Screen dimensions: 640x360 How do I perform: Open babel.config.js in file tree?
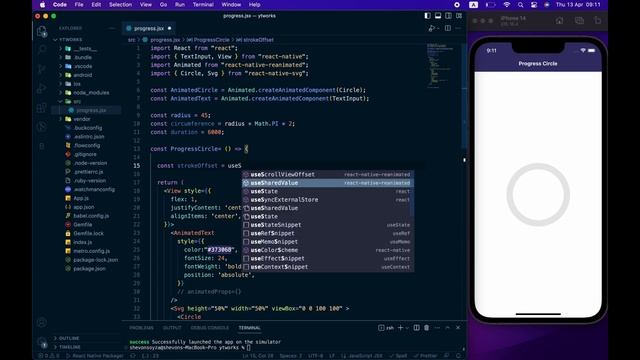[91, 216]
